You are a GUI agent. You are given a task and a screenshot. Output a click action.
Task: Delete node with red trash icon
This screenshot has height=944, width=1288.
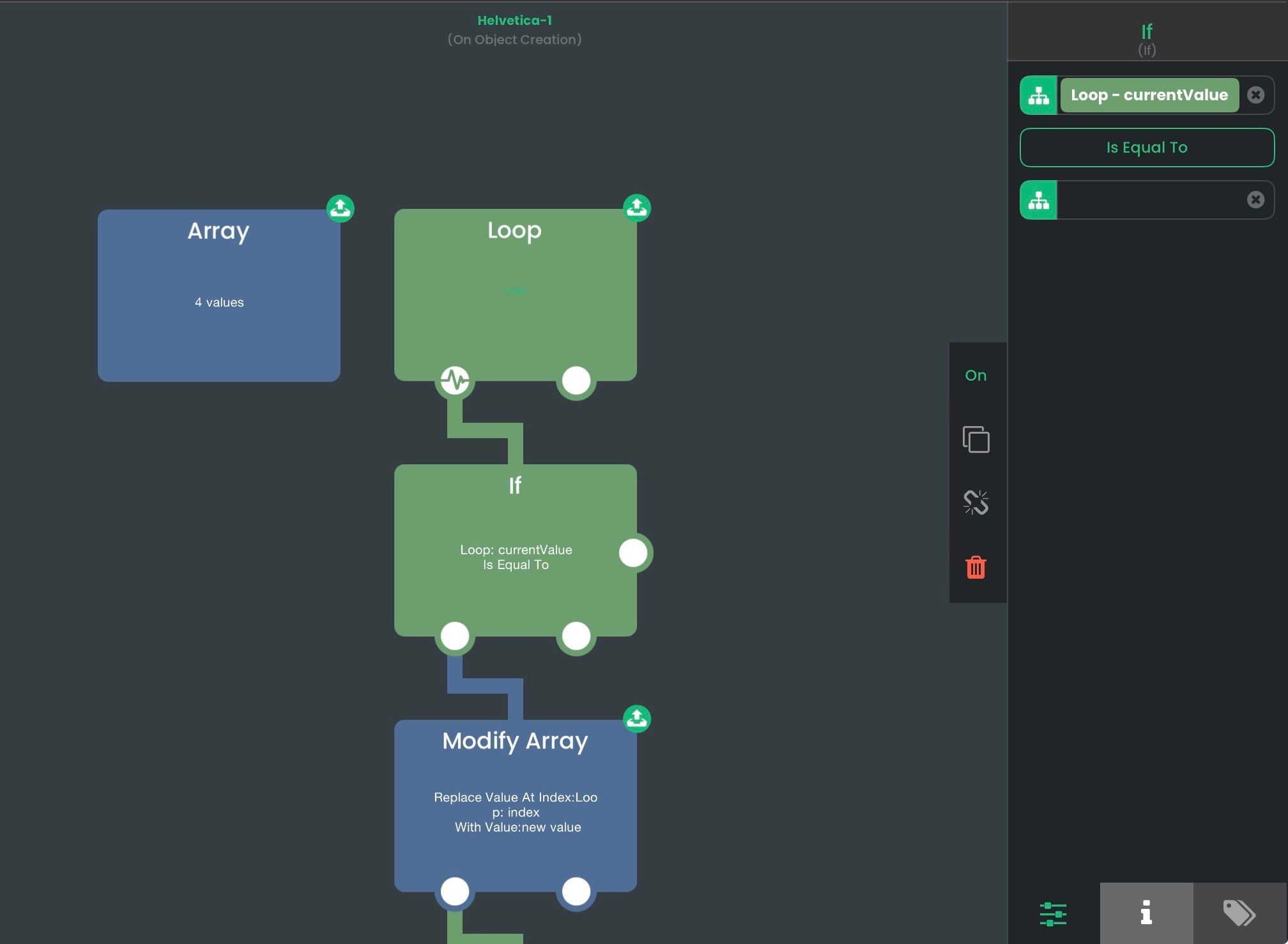coord(976,567)
